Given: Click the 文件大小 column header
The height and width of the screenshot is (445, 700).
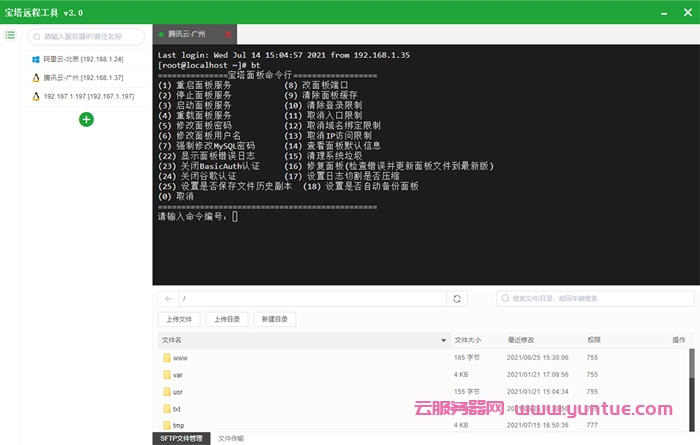Looking at the screenshot, I should [468, 340].
